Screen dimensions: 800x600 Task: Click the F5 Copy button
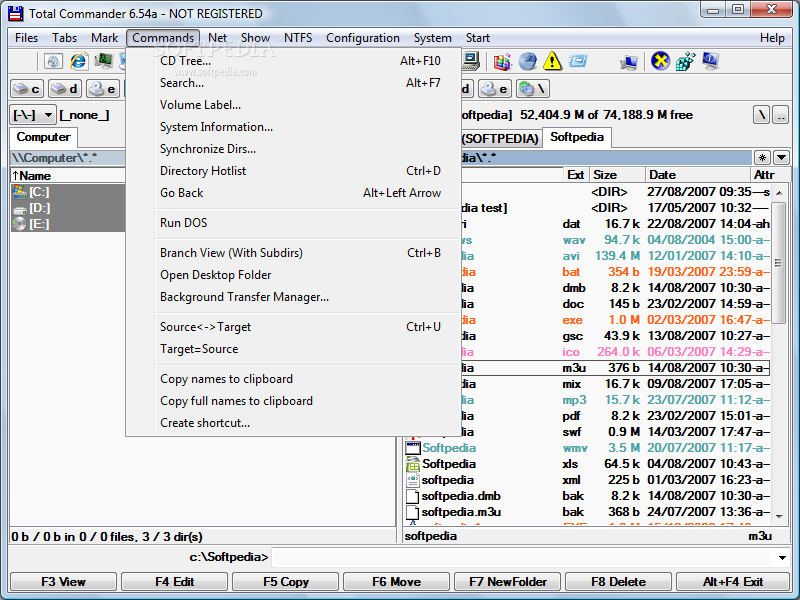coord(286,582)
